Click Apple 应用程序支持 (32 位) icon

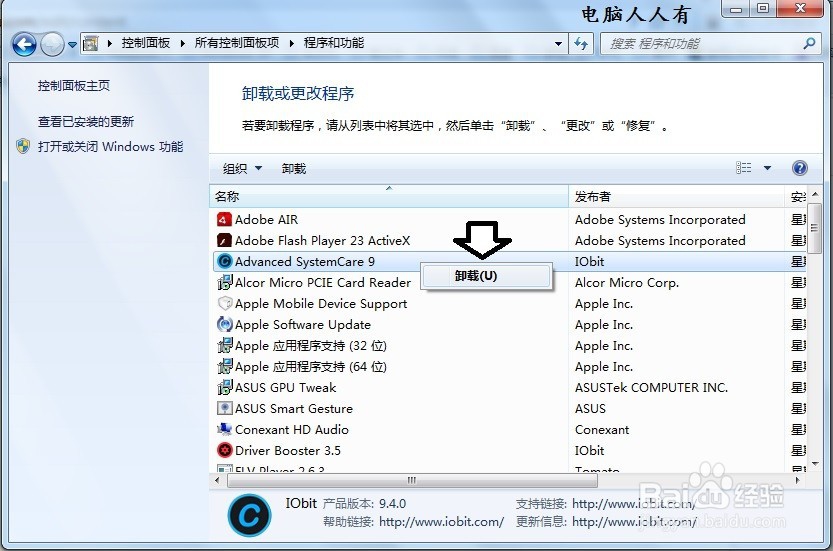pos(225,345)
